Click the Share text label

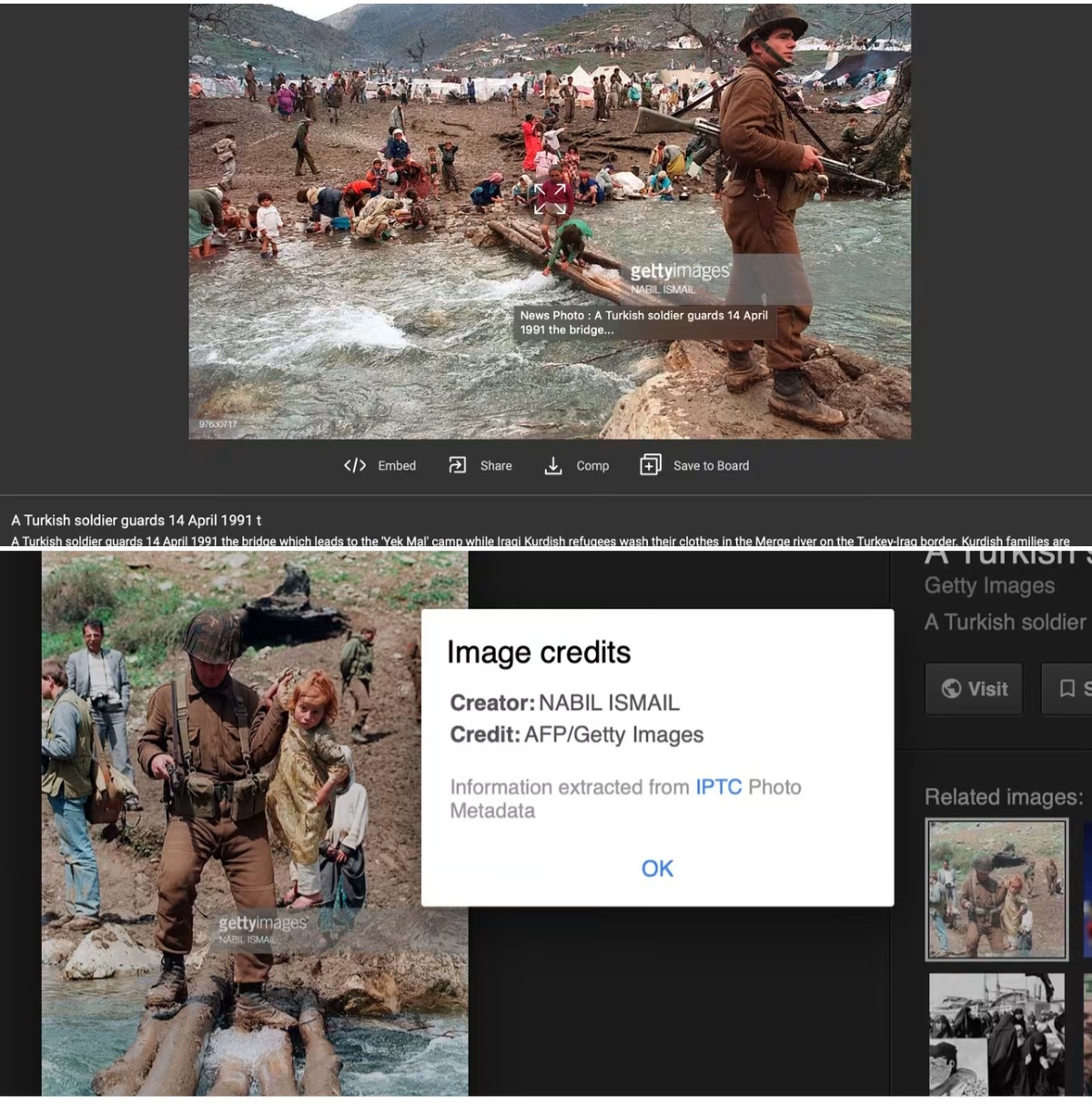coord(496,466)
